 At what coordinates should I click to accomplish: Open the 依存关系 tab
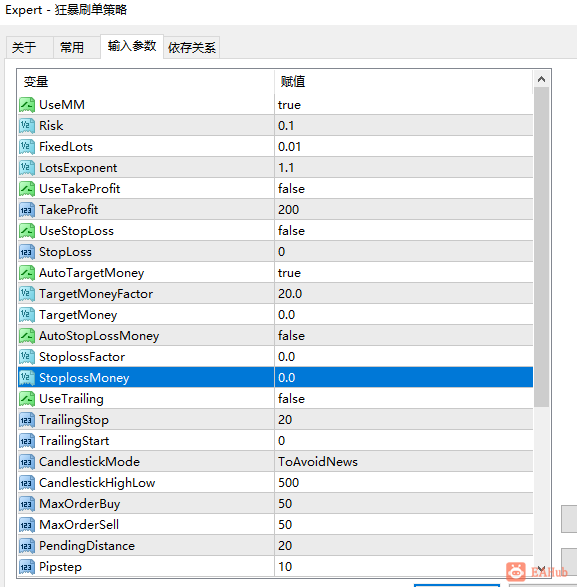point(192,48)
